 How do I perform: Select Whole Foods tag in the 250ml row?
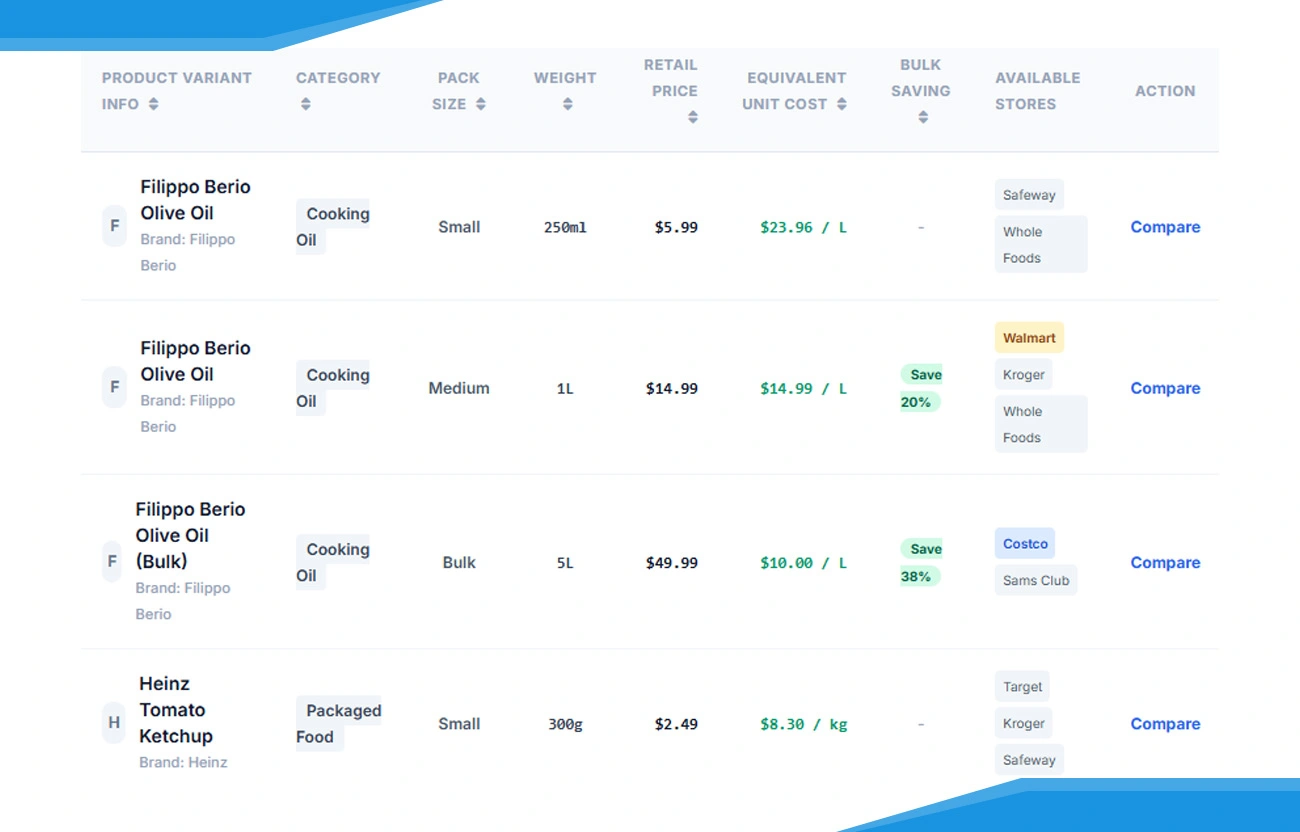(x=1041, y=244)
